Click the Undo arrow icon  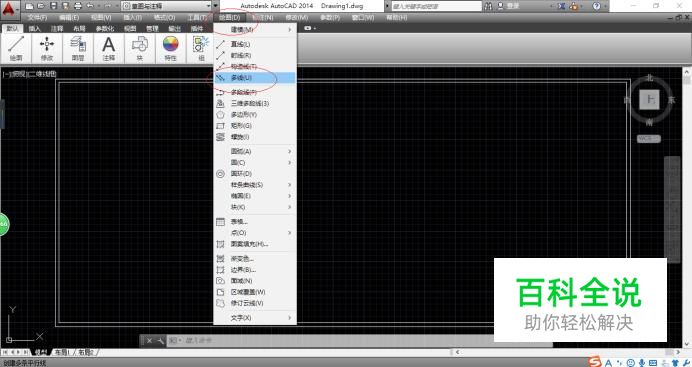pyautogui.click(x=90, y=6)
